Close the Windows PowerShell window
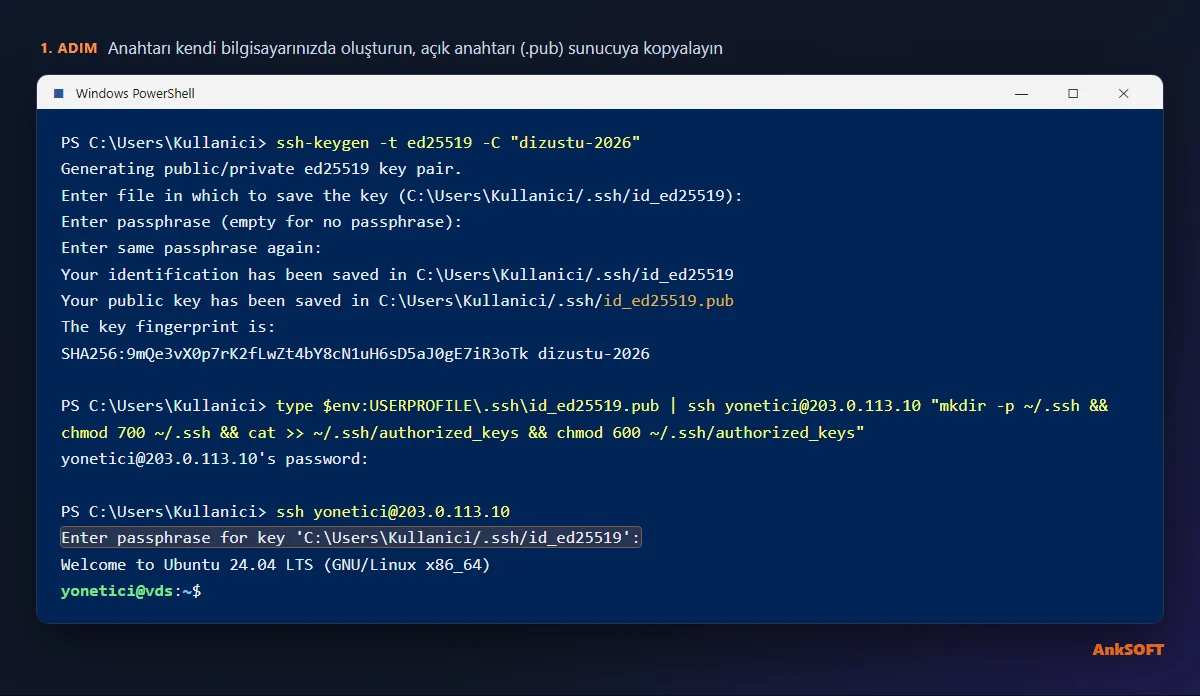 tap(1124, 93)
